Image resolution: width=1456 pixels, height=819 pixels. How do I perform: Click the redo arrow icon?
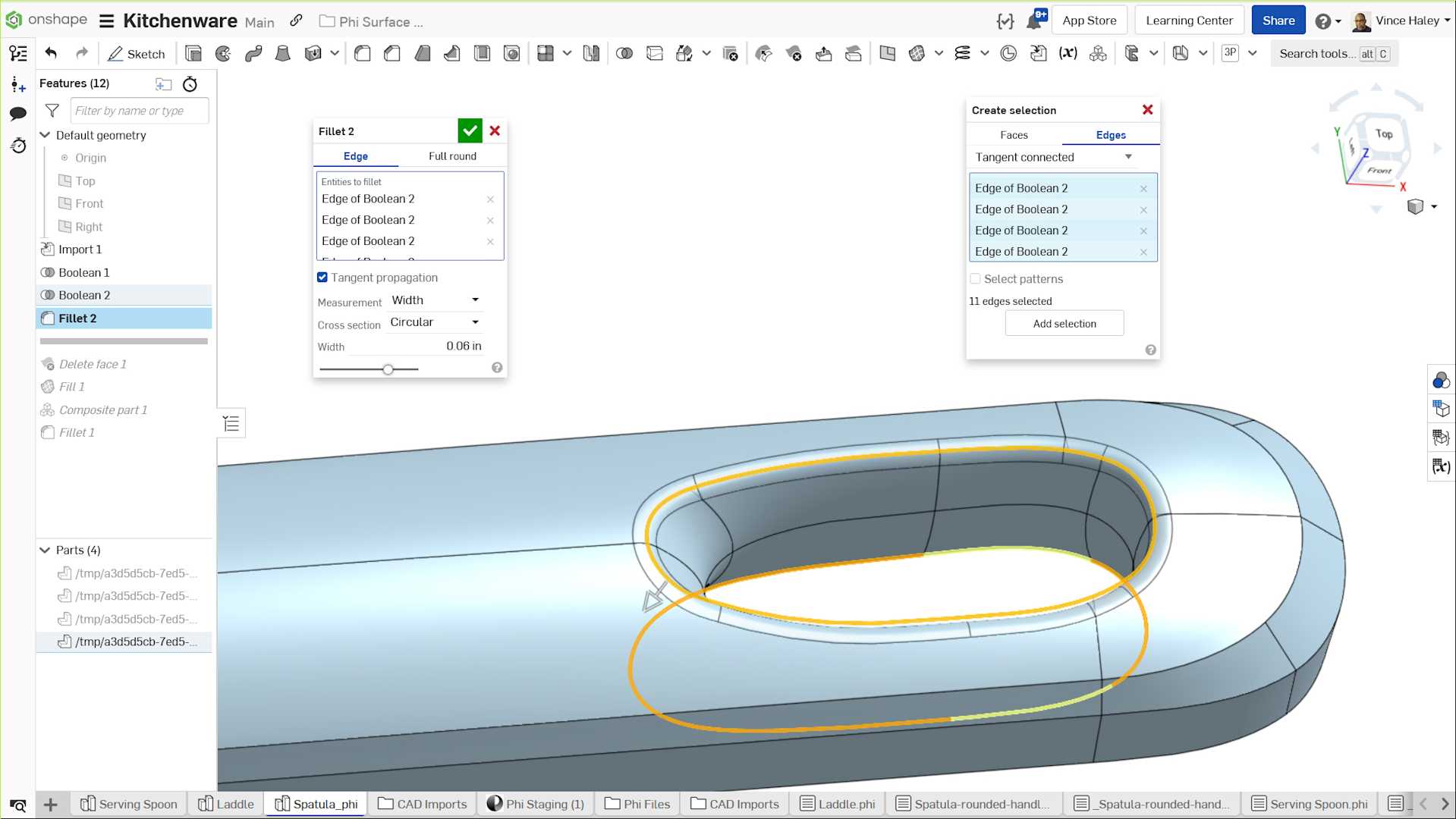(x=81, y=53)
